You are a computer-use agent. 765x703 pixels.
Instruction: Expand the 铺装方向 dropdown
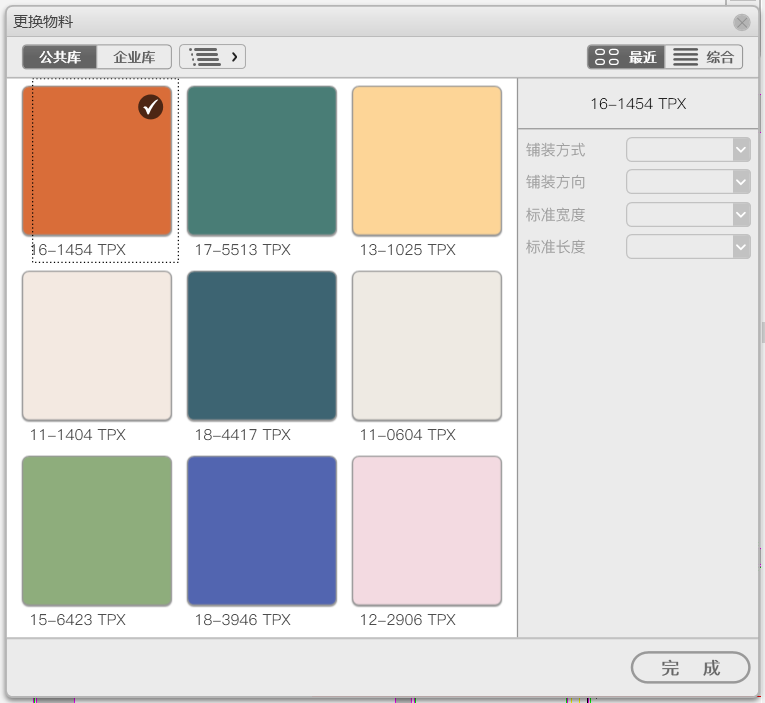(x=688, y=182)
